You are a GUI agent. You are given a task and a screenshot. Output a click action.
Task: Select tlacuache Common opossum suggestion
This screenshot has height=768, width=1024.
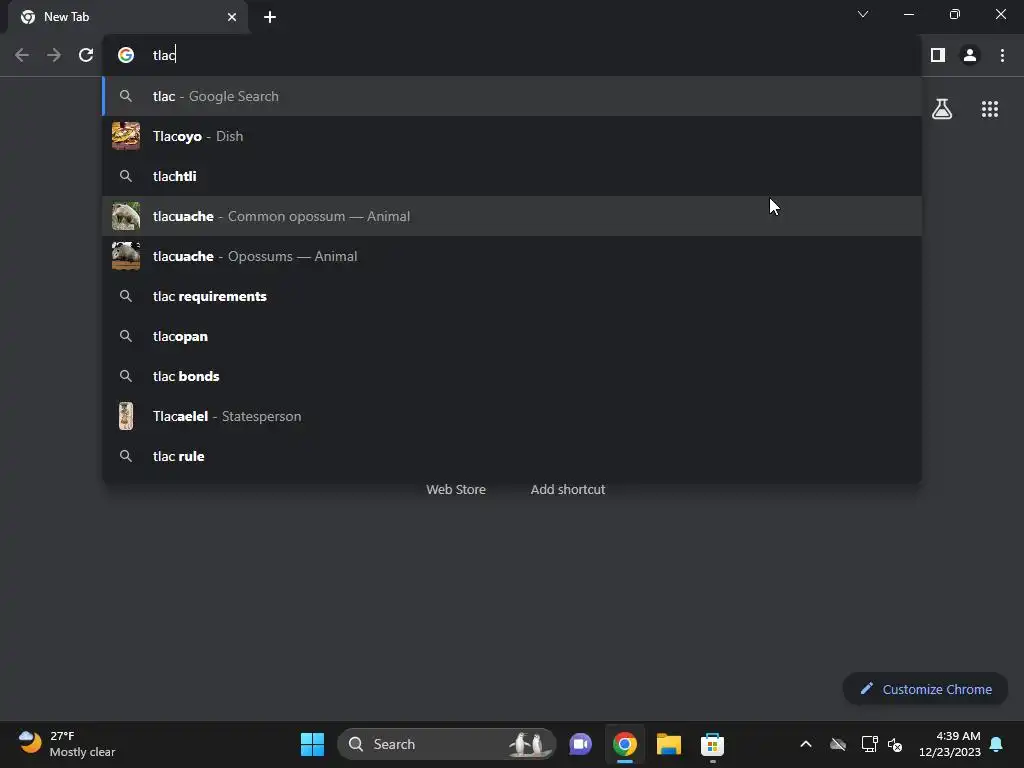click(512, 216)
